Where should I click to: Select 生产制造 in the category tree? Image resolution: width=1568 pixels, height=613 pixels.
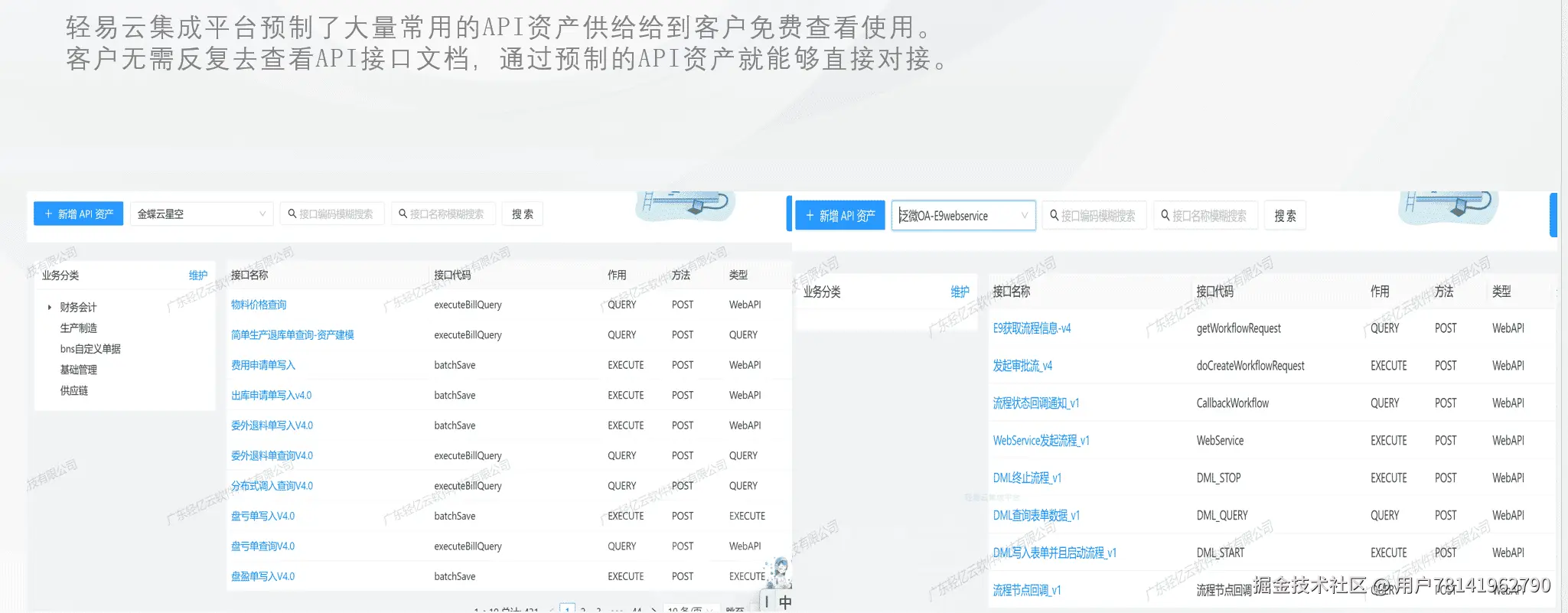click(x=79, y=328)
